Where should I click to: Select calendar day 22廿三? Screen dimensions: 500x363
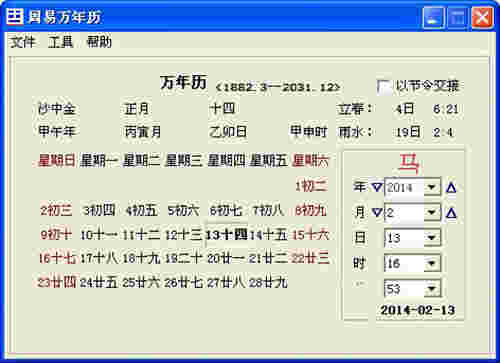click(310, 258)
